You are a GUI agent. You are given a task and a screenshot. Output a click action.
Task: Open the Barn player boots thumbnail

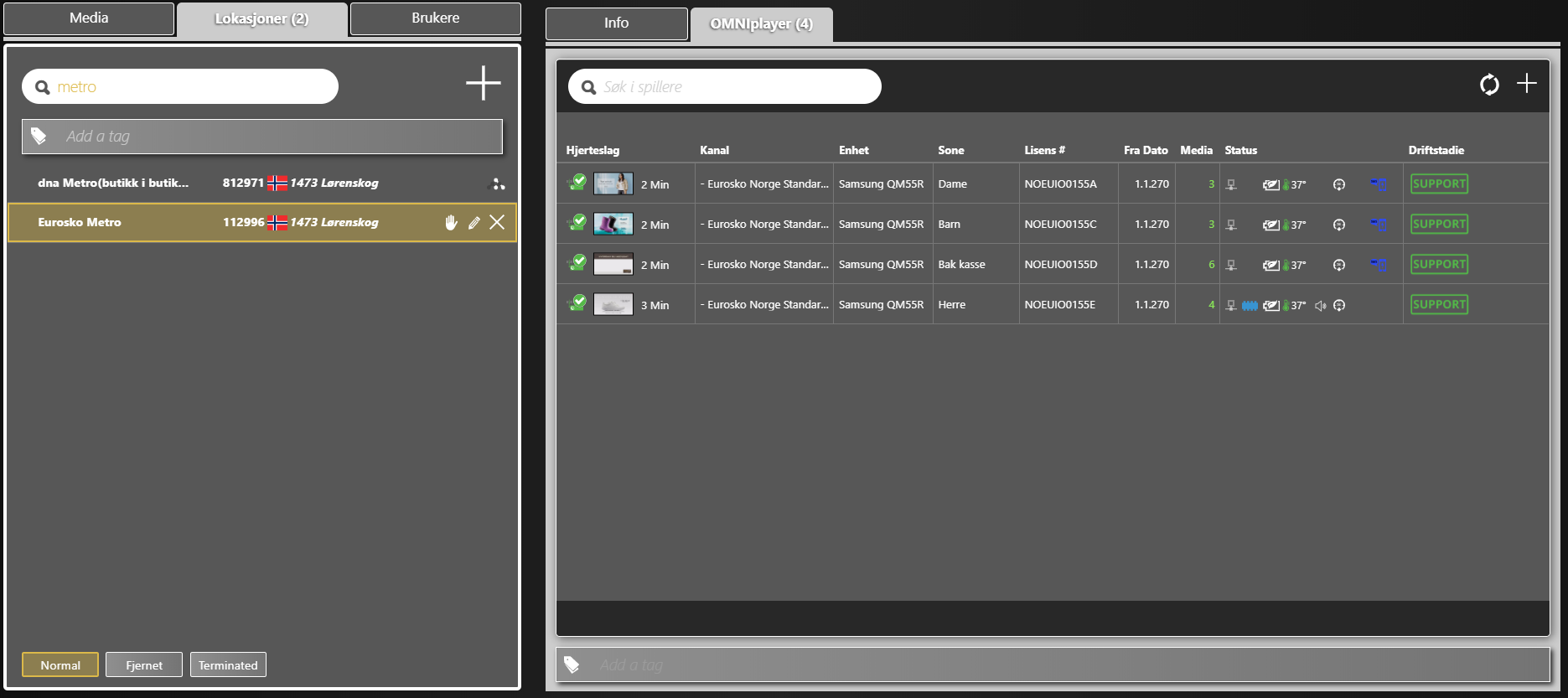[613, 224]
